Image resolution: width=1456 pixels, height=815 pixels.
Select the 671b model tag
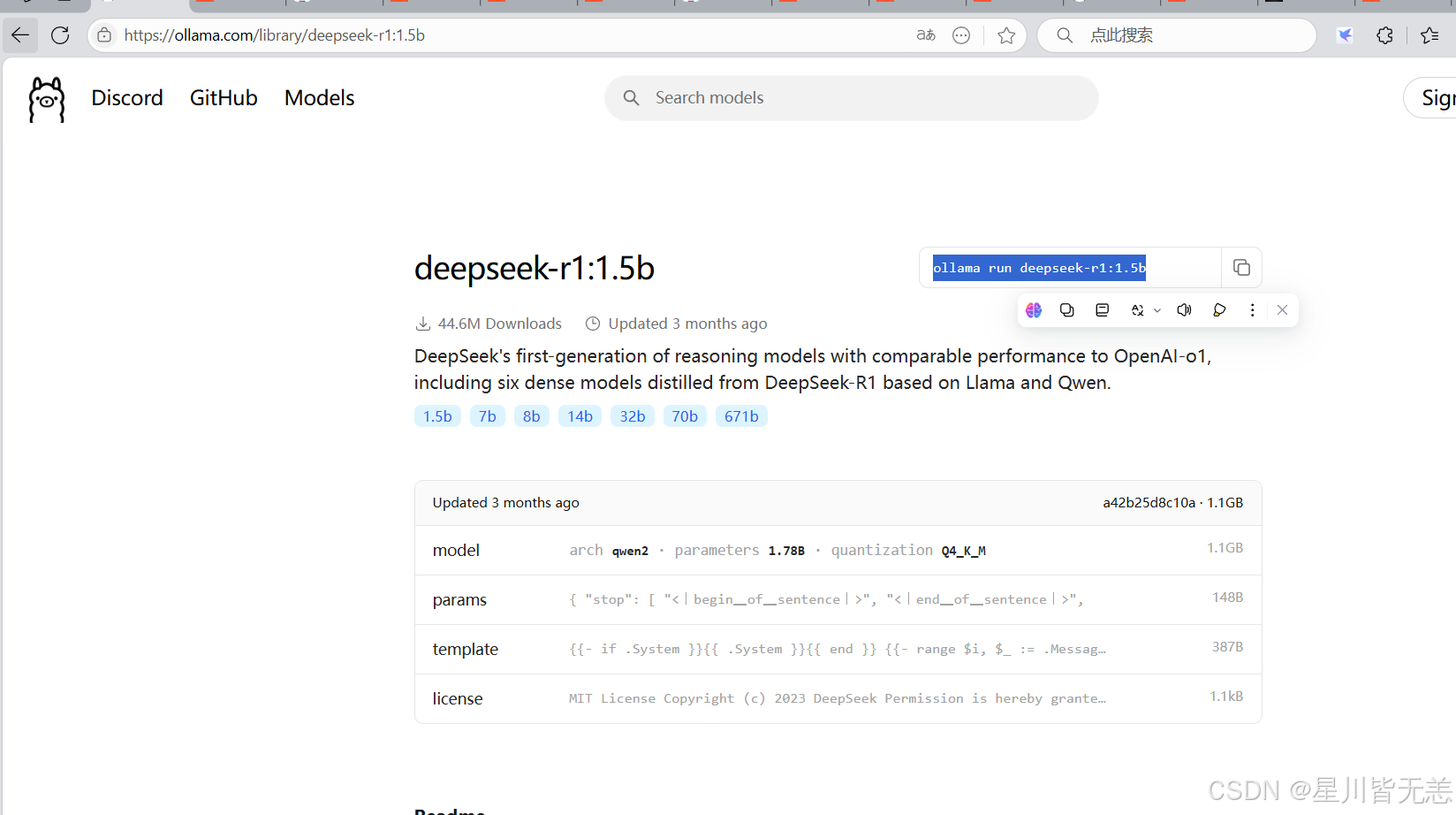click(x=741, y=416)
